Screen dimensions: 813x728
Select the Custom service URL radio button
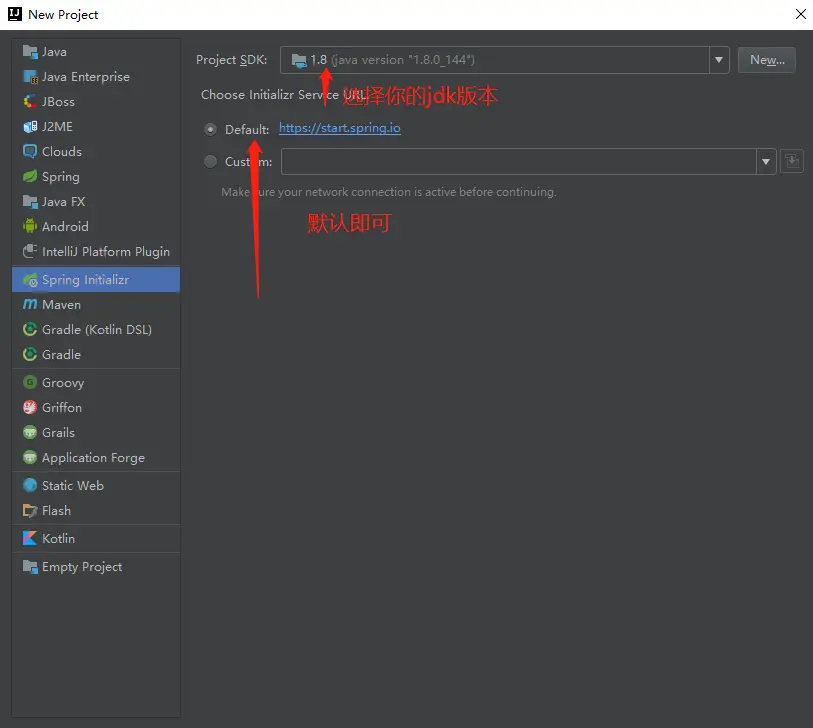[210, 162]
